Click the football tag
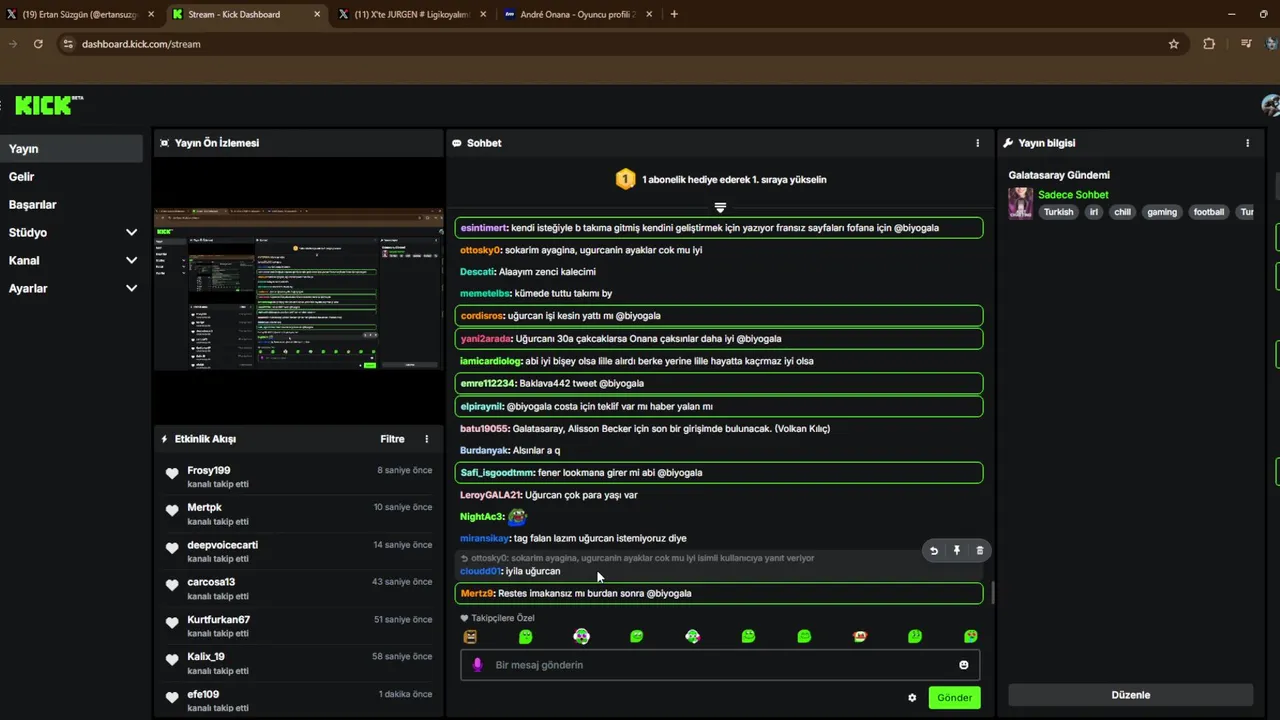Screen dimensions: 1280x720 1209,212
